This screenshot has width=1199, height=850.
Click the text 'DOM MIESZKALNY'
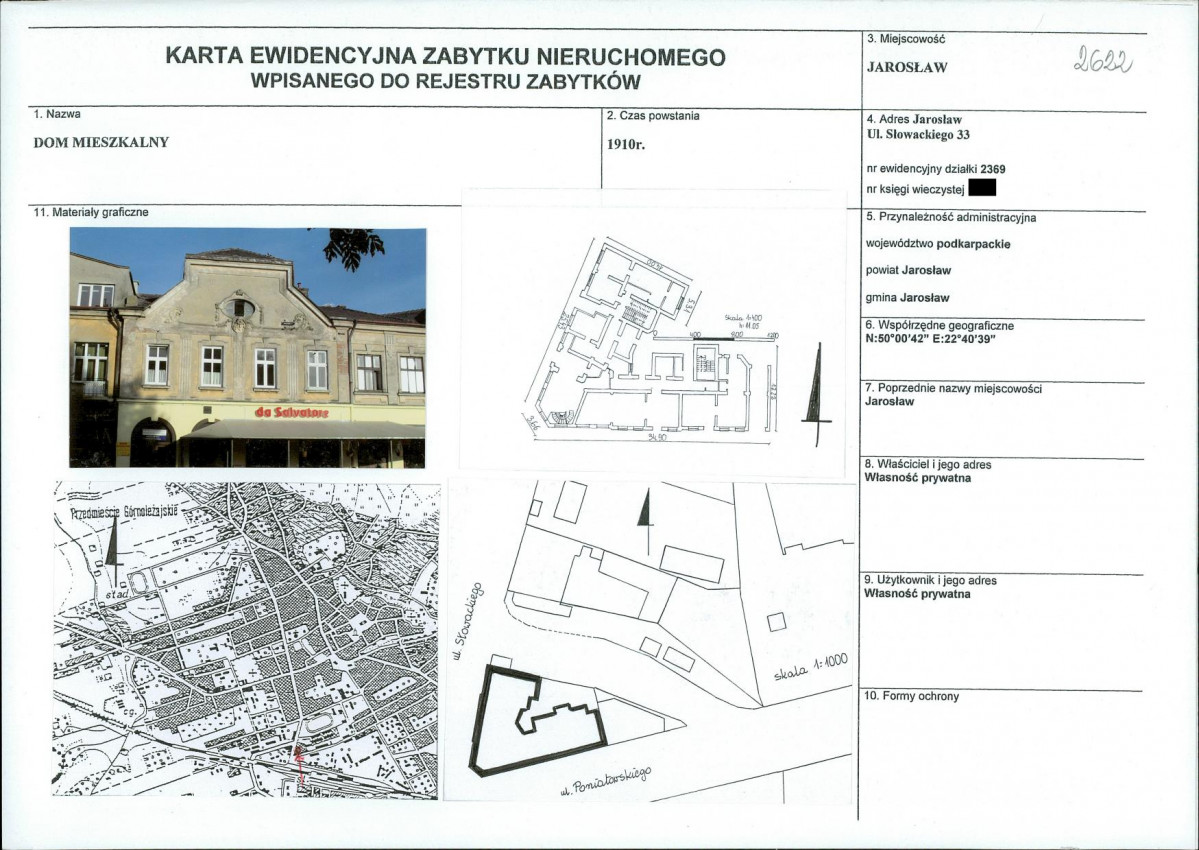(x=101, y=142)
